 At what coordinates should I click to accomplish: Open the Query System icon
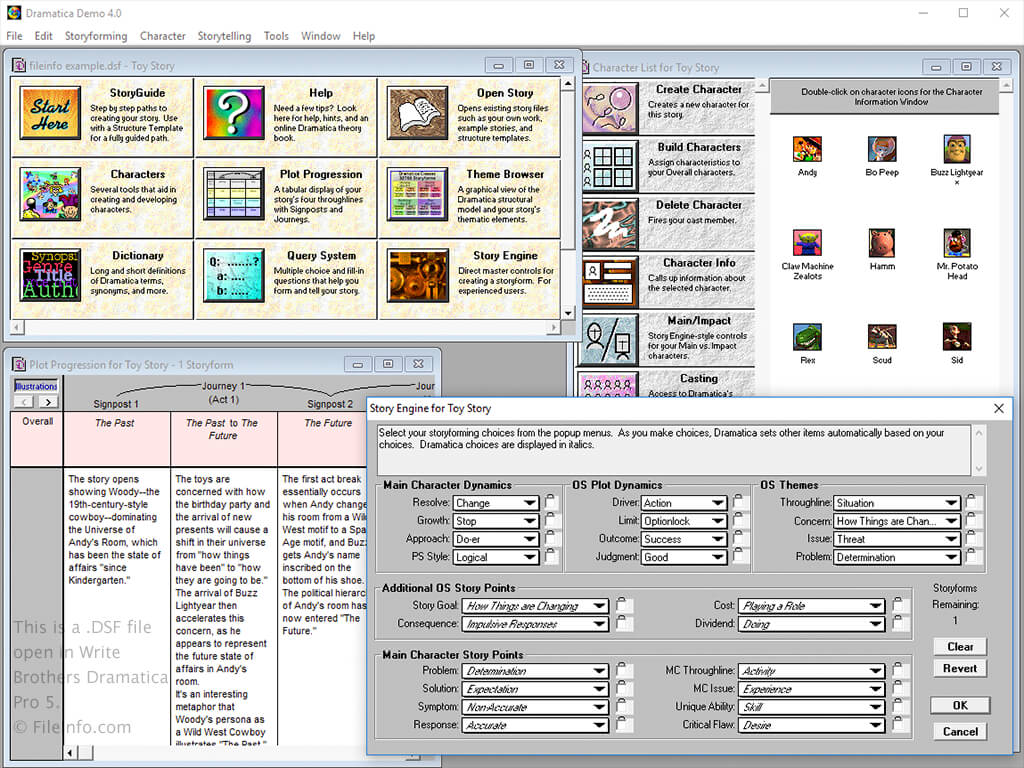click(x=233, y=275)
